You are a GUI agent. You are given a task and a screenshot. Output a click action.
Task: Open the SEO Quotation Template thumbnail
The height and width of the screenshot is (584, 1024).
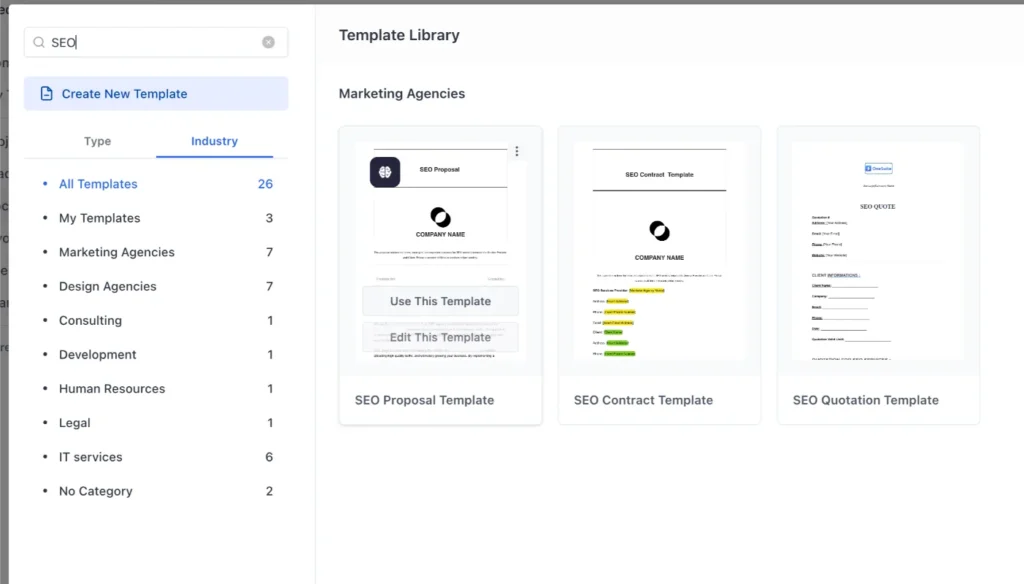[878, 250]
